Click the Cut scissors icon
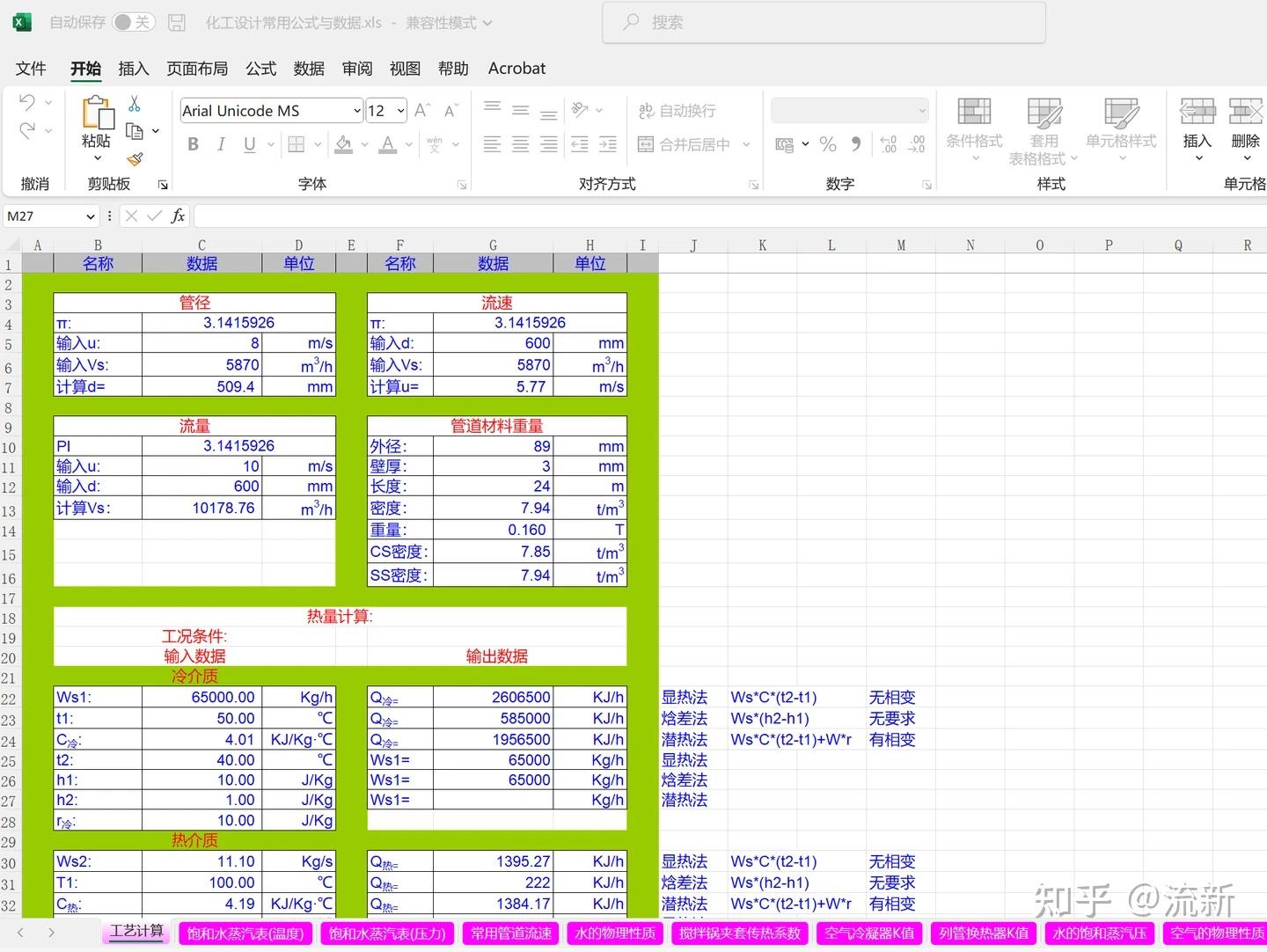The height and width of the screenshot is (952, 1267). pos(135,104)
